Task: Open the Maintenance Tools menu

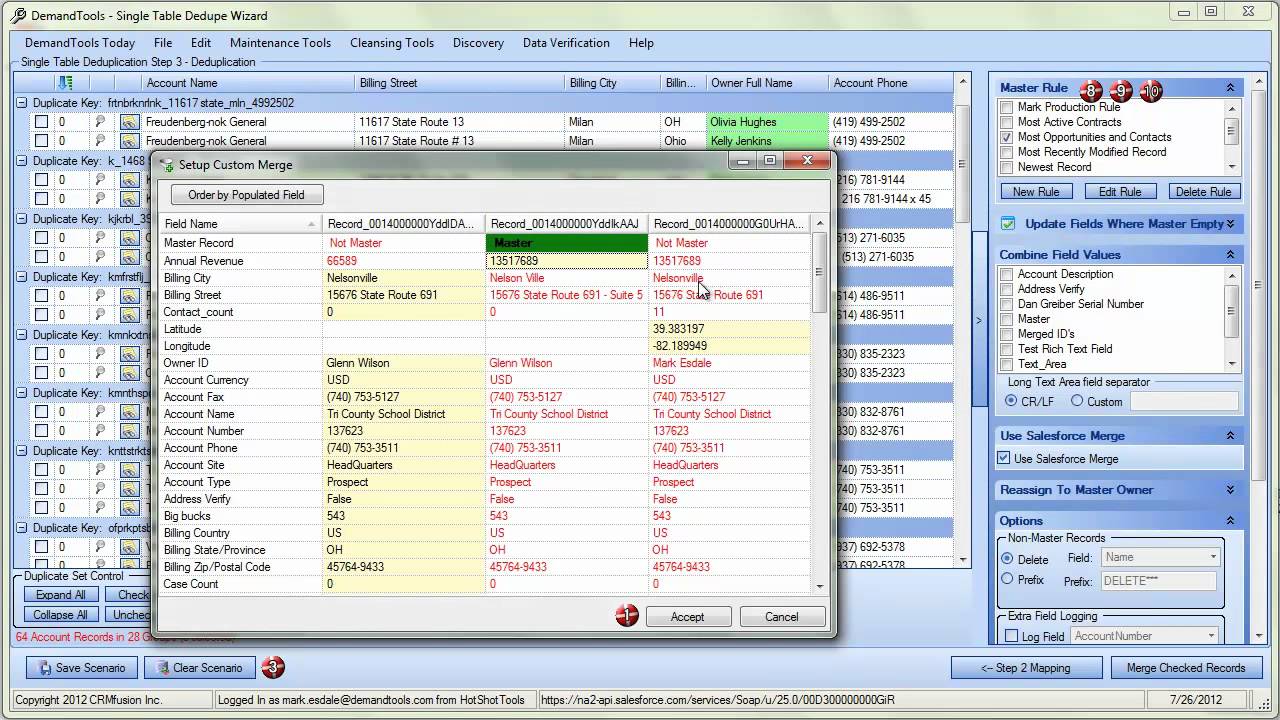Action: pyautogui.click(x=280, y=43)
